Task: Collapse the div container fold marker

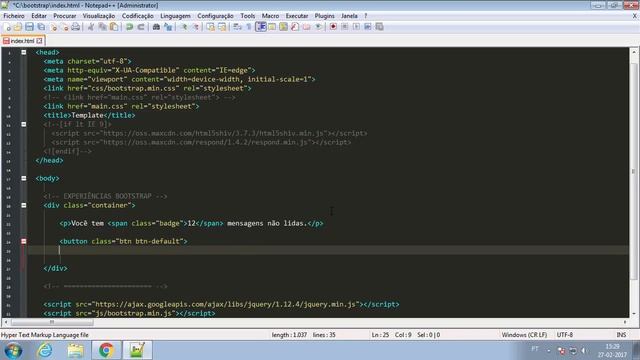Action: [x=24, y=205]
